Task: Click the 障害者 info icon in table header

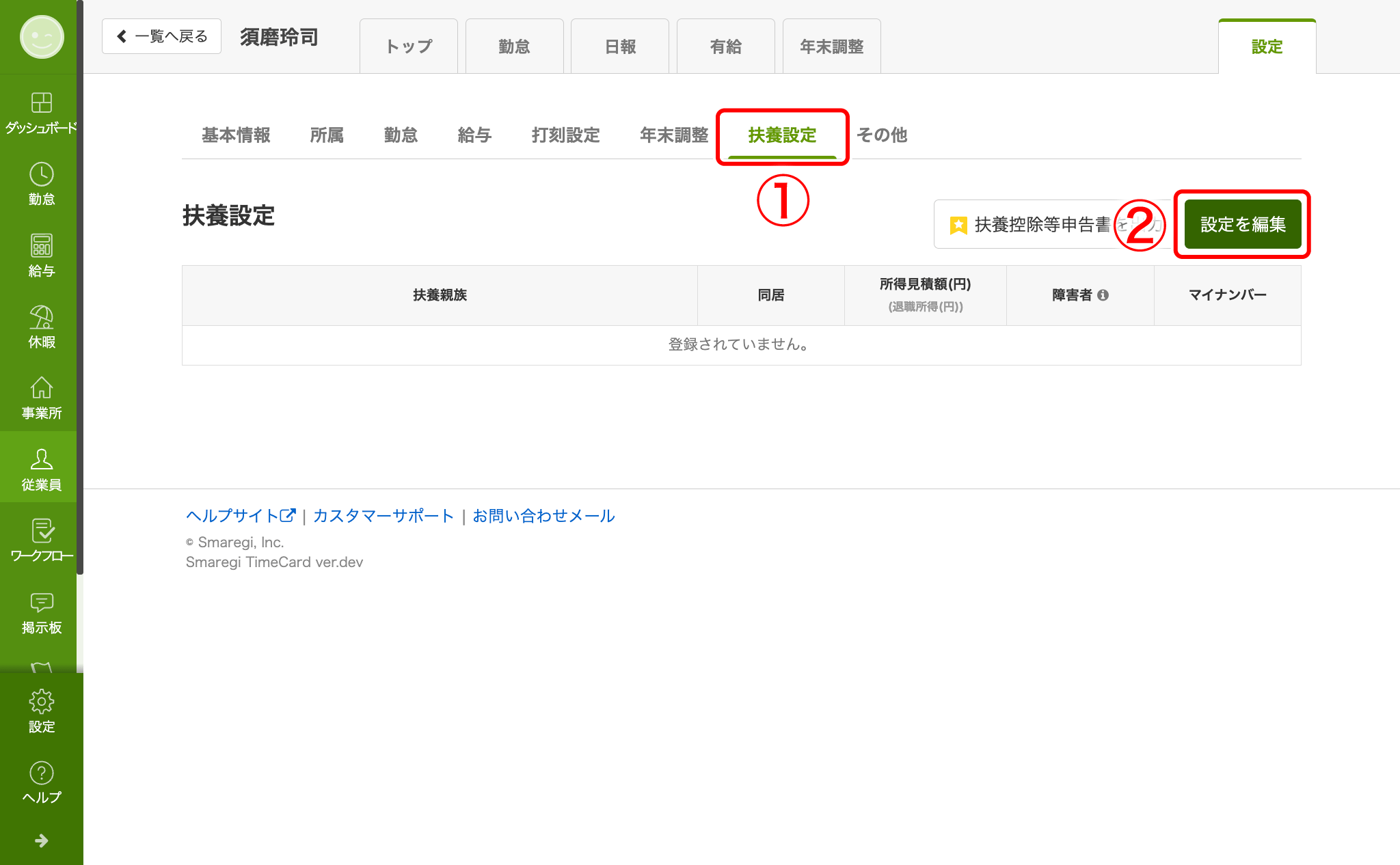Action: click(x=1103, y=295)
